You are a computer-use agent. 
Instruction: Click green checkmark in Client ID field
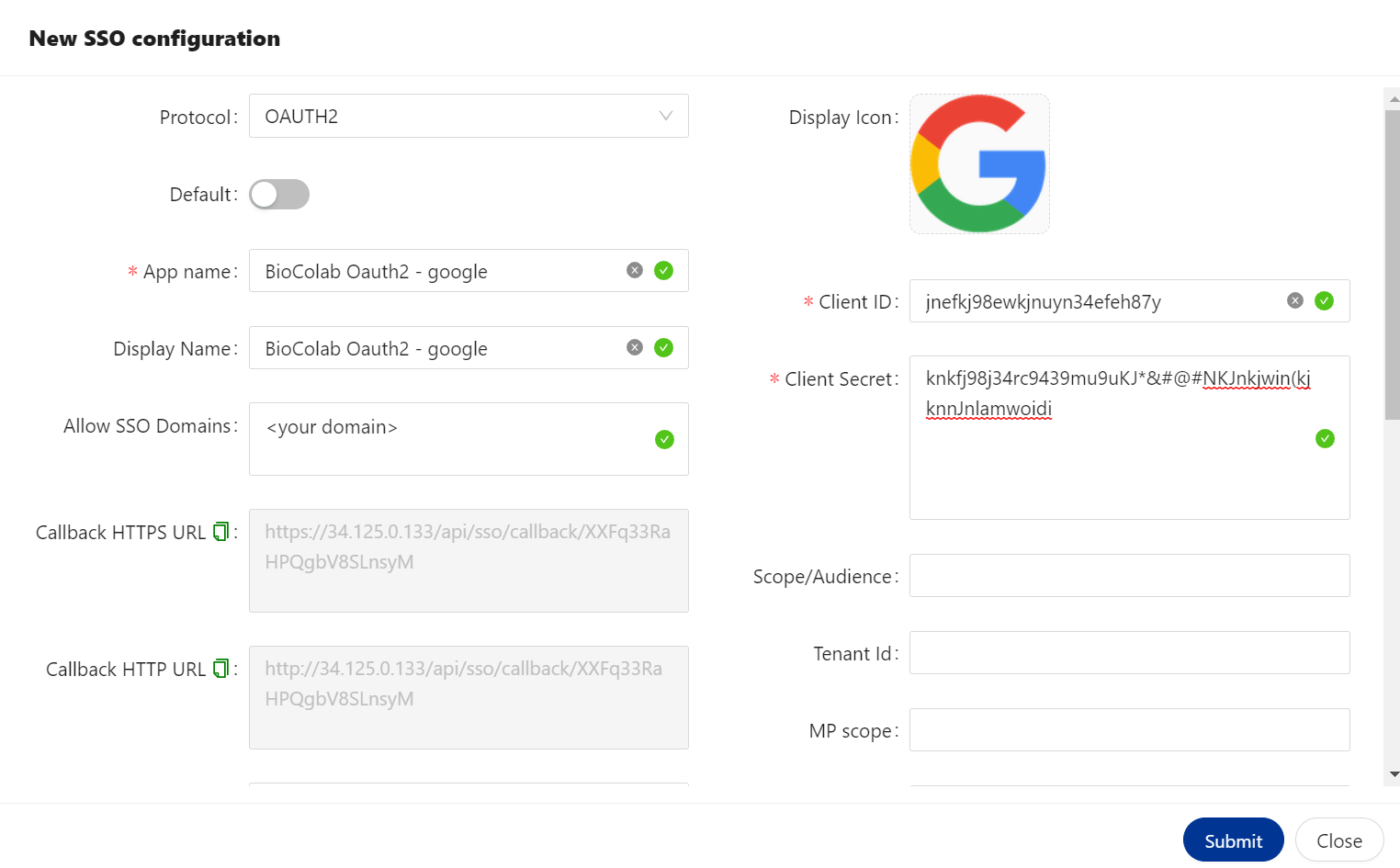tap(1324, 300)
